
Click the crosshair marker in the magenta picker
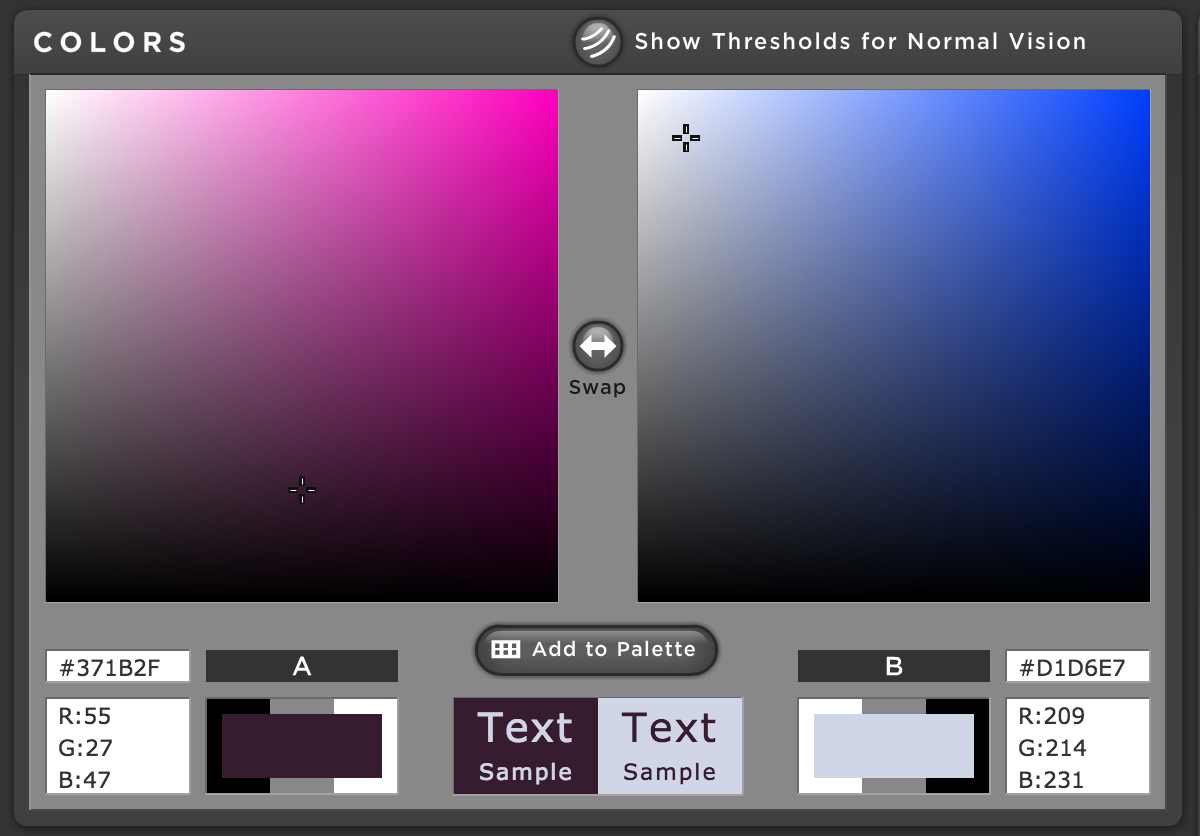coord(302,490)
